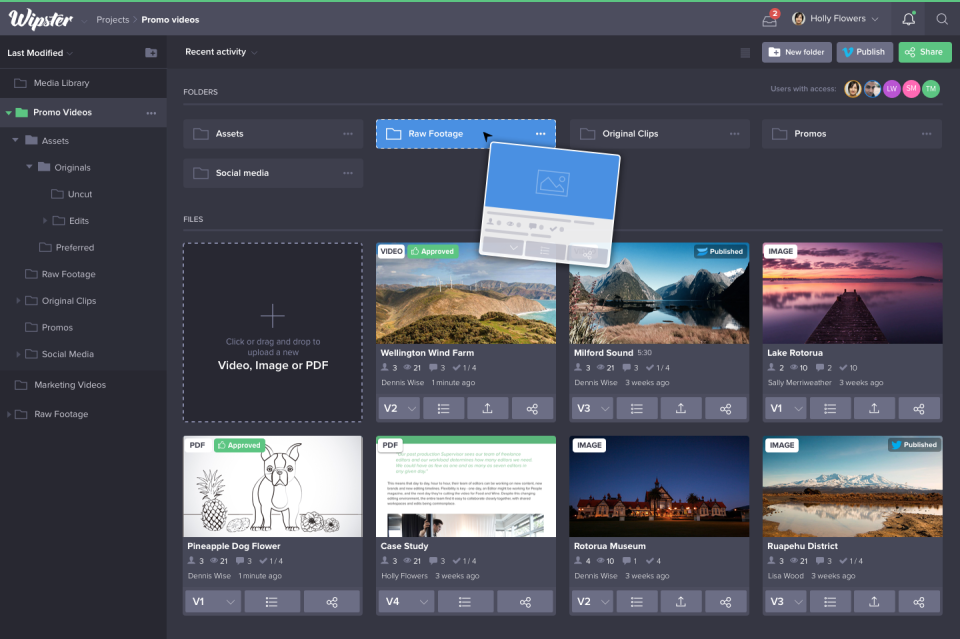The height and width of the screenshot is (639, 960).
Task: Open the search tool in the top bar
Action: pos(942,18)
